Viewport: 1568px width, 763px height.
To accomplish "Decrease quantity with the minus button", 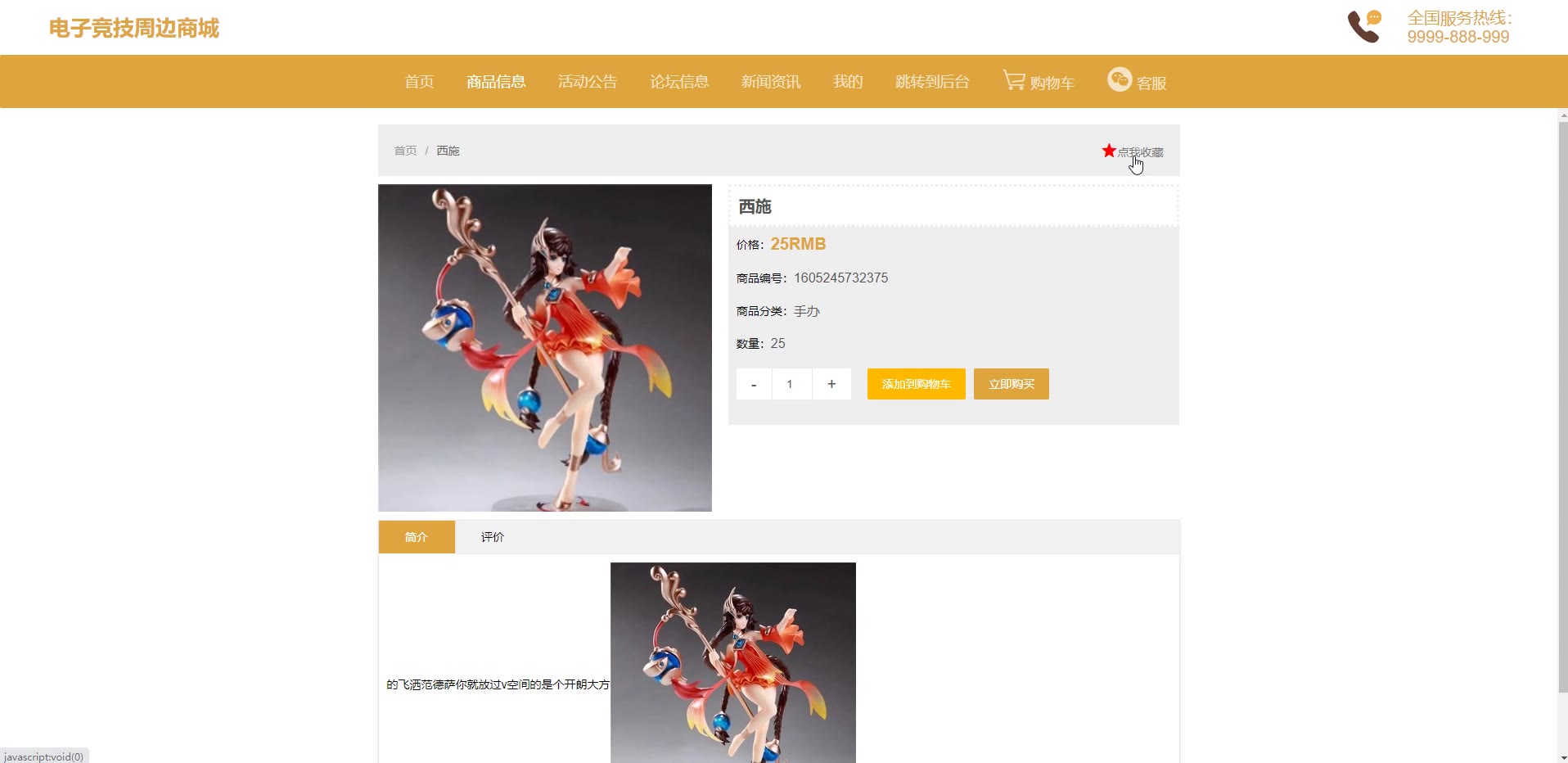I will click(x=754, y=384).
